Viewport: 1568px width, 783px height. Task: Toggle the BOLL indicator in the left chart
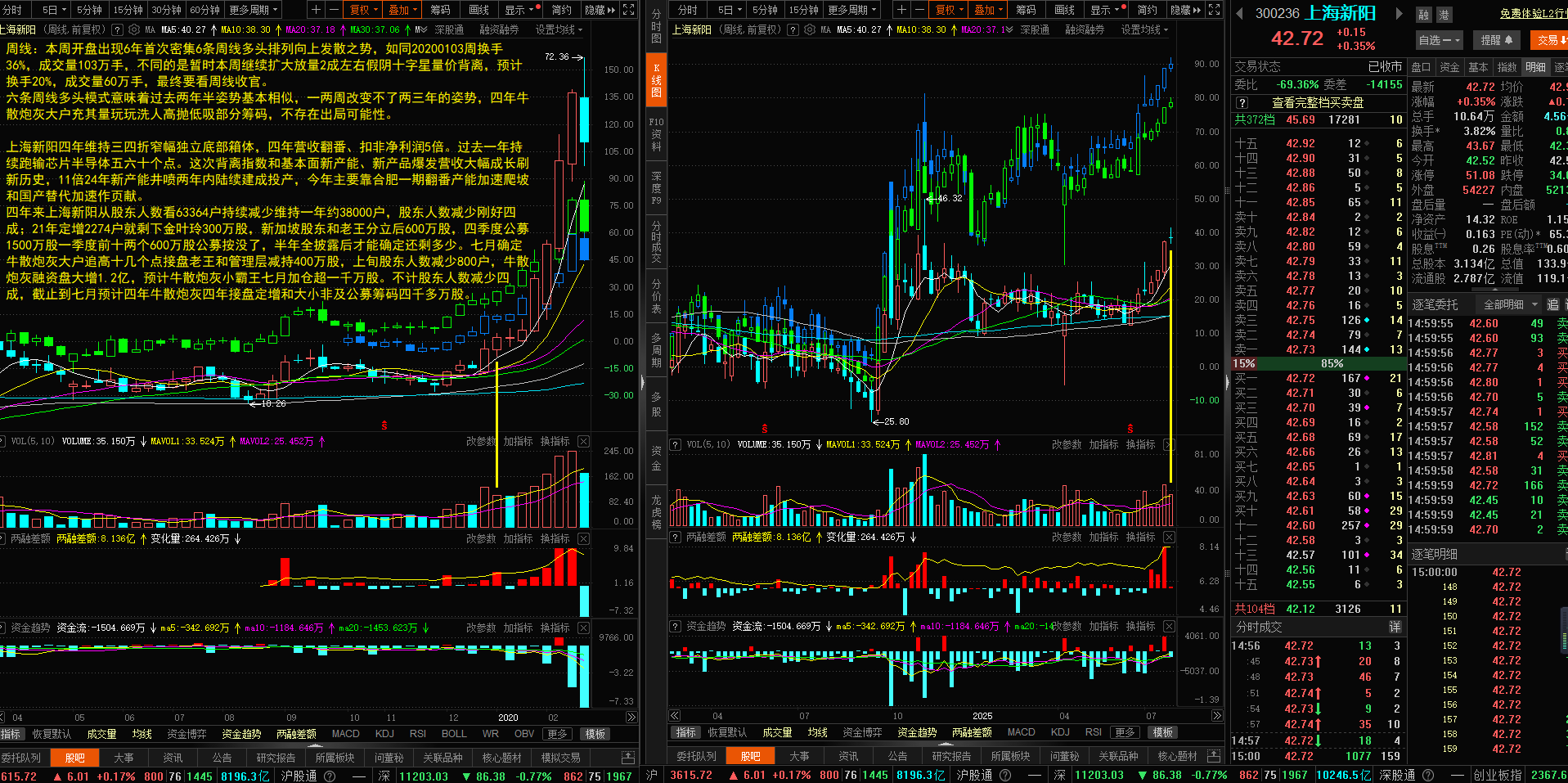(454, 734)
